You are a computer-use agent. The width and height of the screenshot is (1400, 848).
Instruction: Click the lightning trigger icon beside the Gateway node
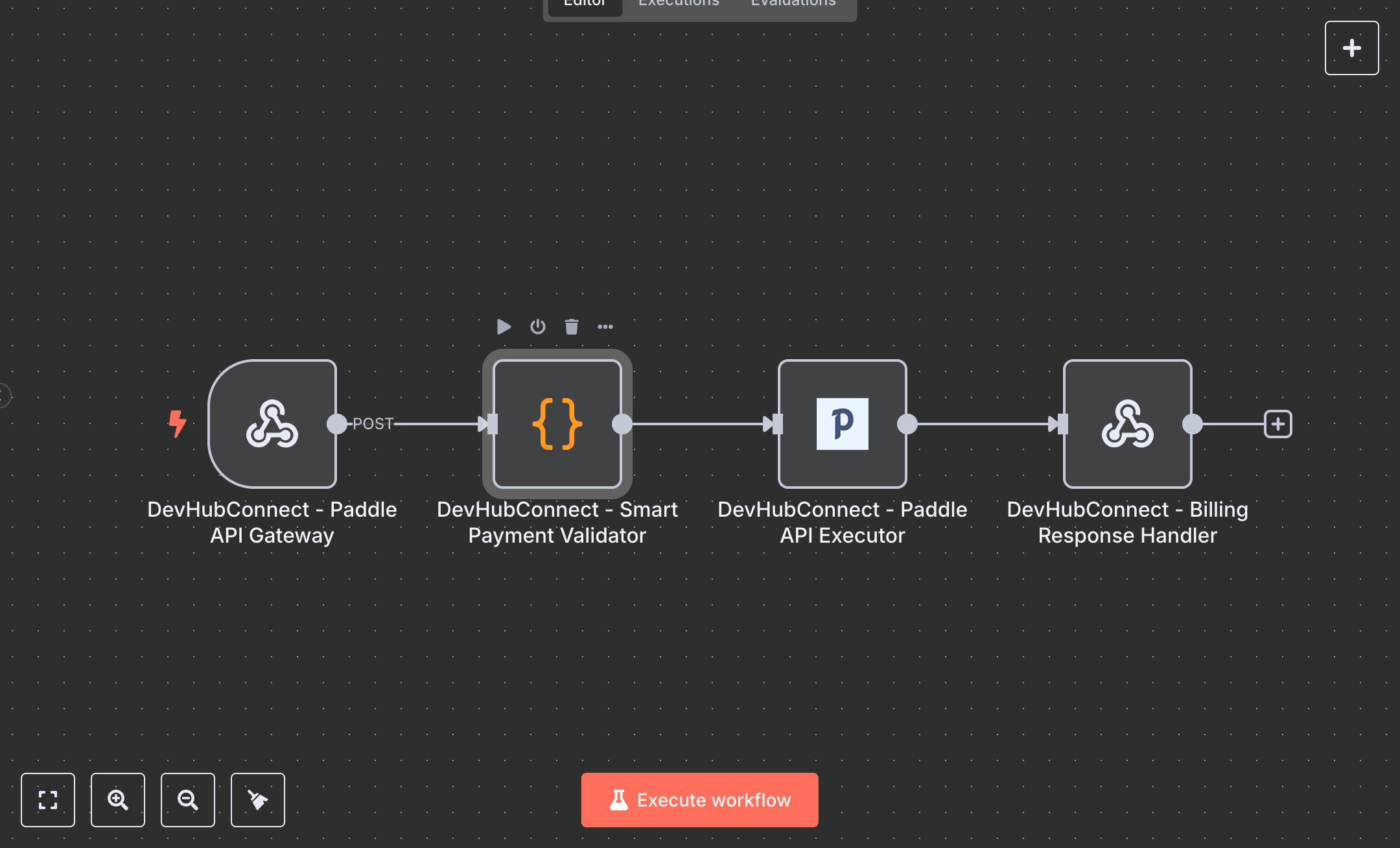[177, 425]
